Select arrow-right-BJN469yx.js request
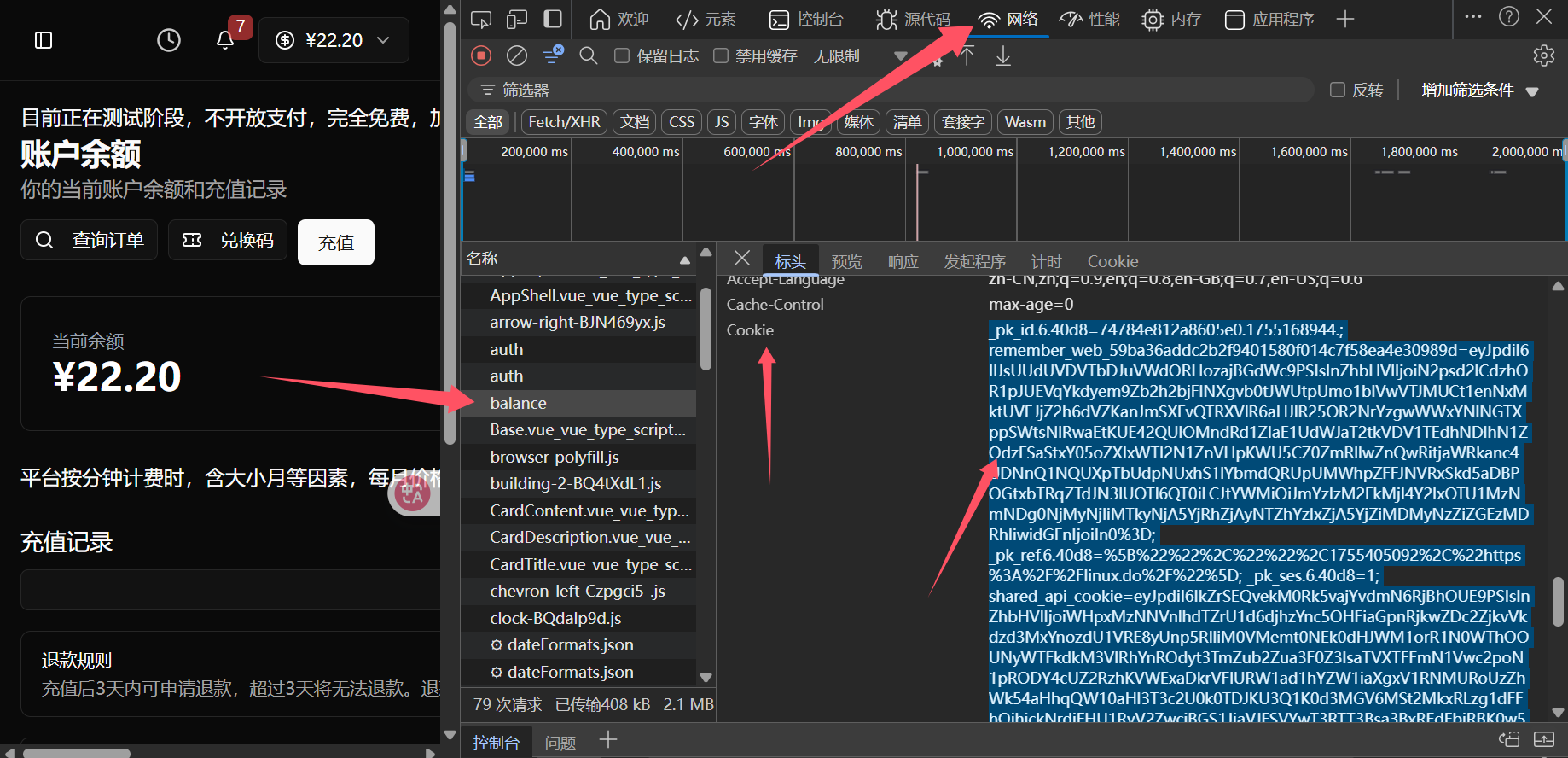1568x758 pixels. click(x=578, y=323)
